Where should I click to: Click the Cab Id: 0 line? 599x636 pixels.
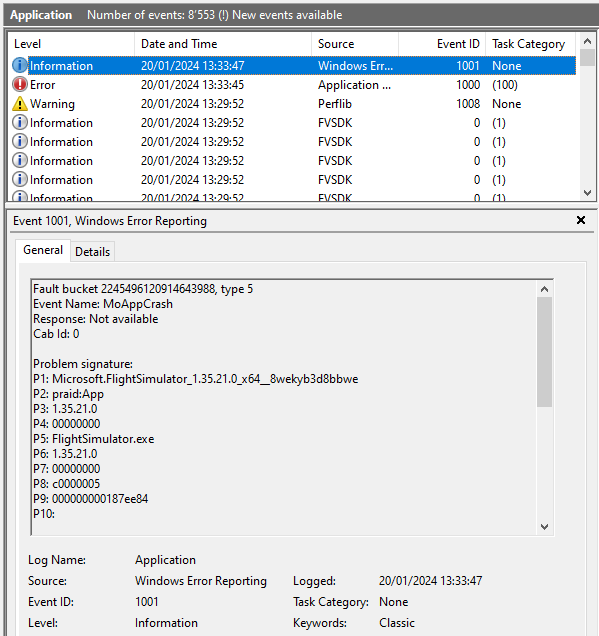point(56,334)
